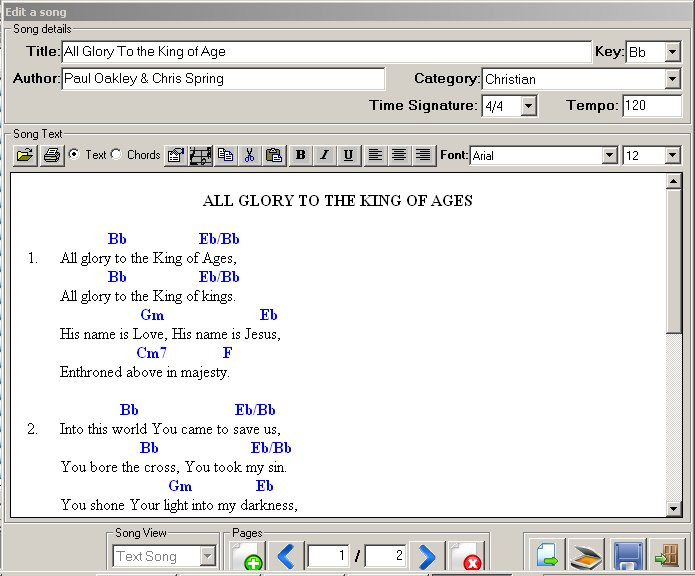Open the Song View dropdown

(x=207, y=556)
